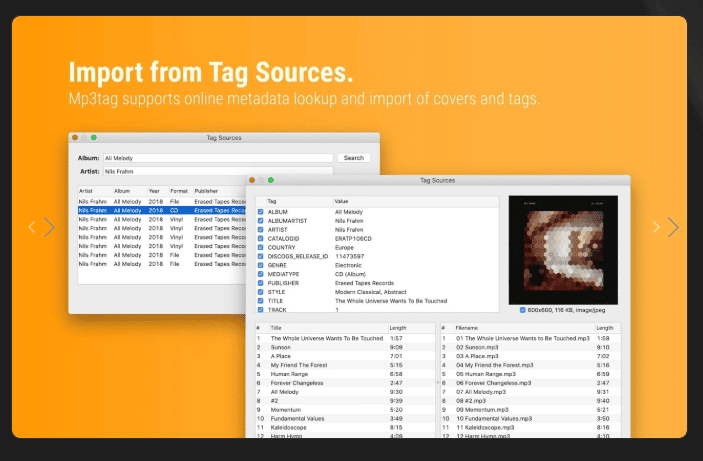Click the value 'Electronic'
703x461 pixels.
point(348,265)
